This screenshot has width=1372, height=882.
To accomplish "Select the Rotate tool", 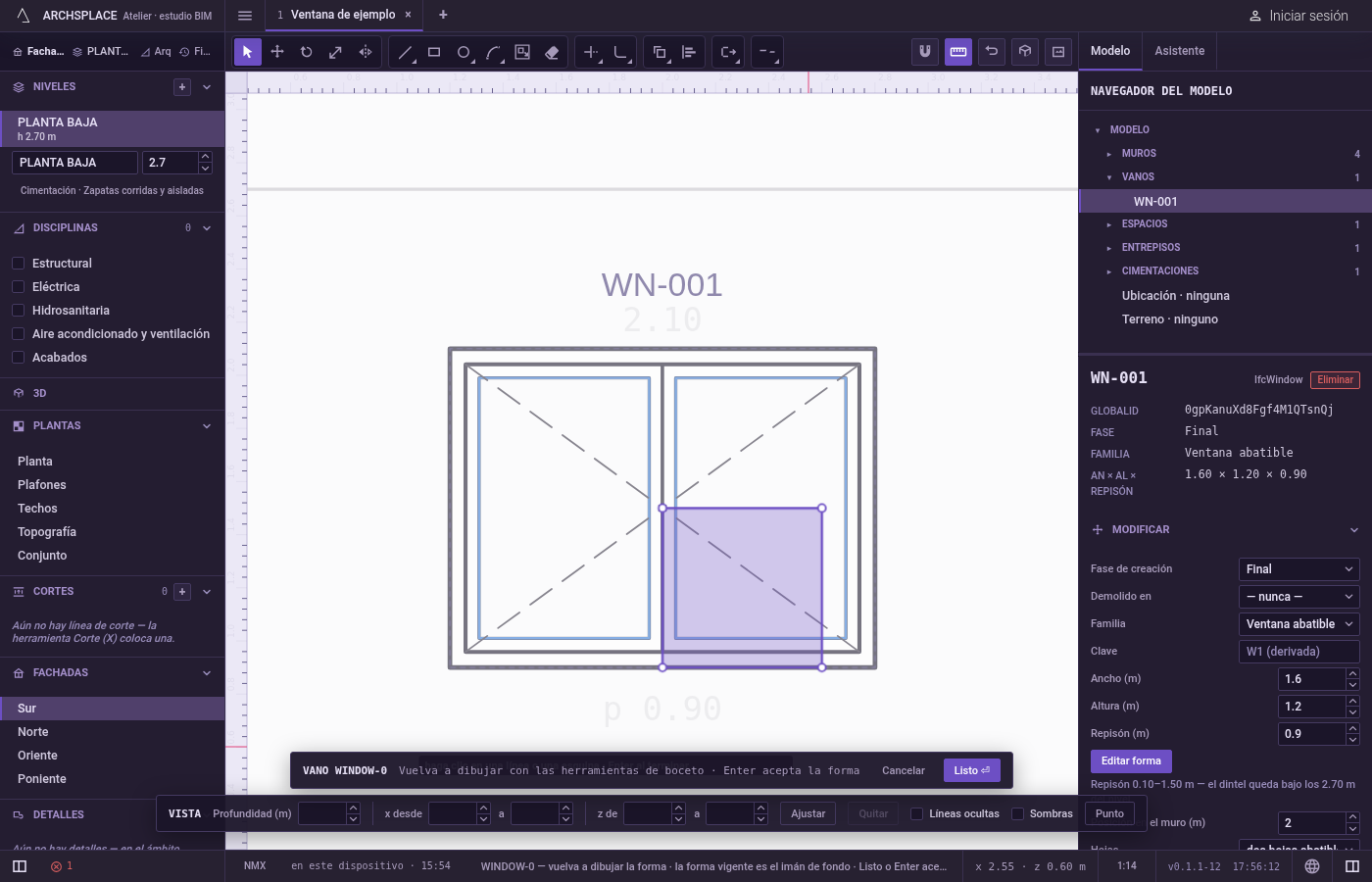I will click(307, 52).
